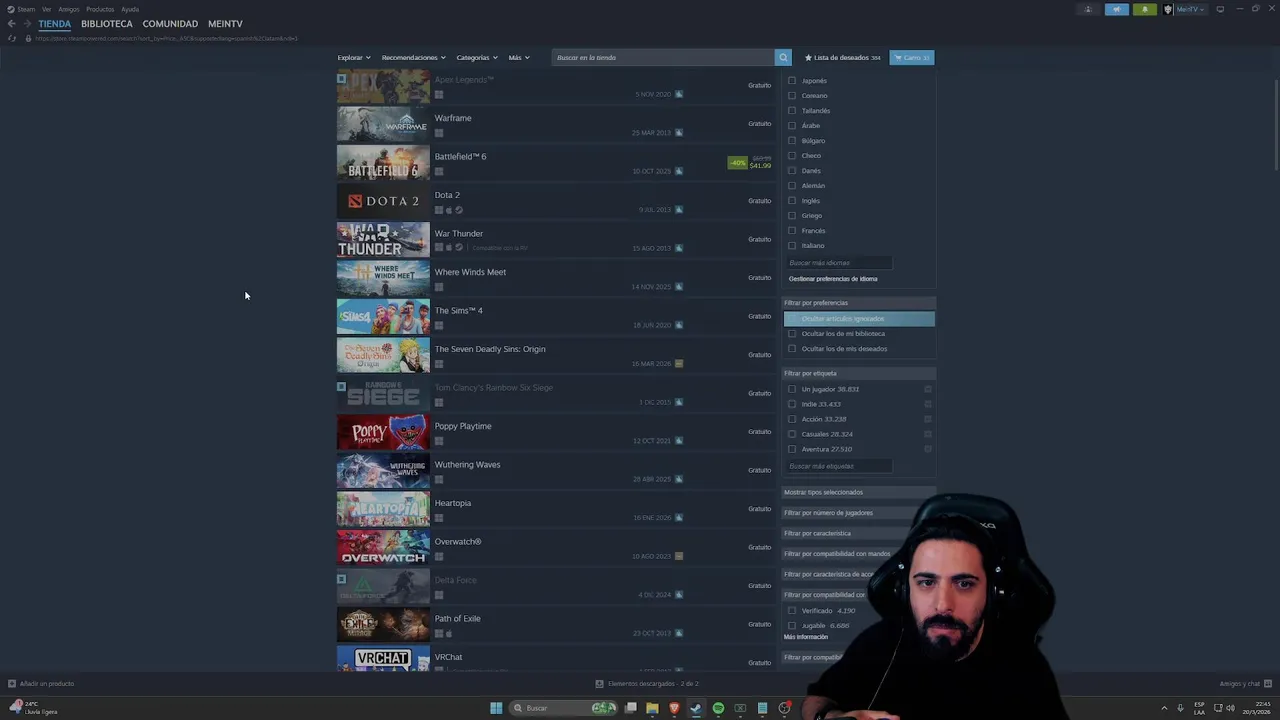Viewport: 1280px width, 720px height.
Task: Open the downloads icon in bottom bar
Action: 599,684
